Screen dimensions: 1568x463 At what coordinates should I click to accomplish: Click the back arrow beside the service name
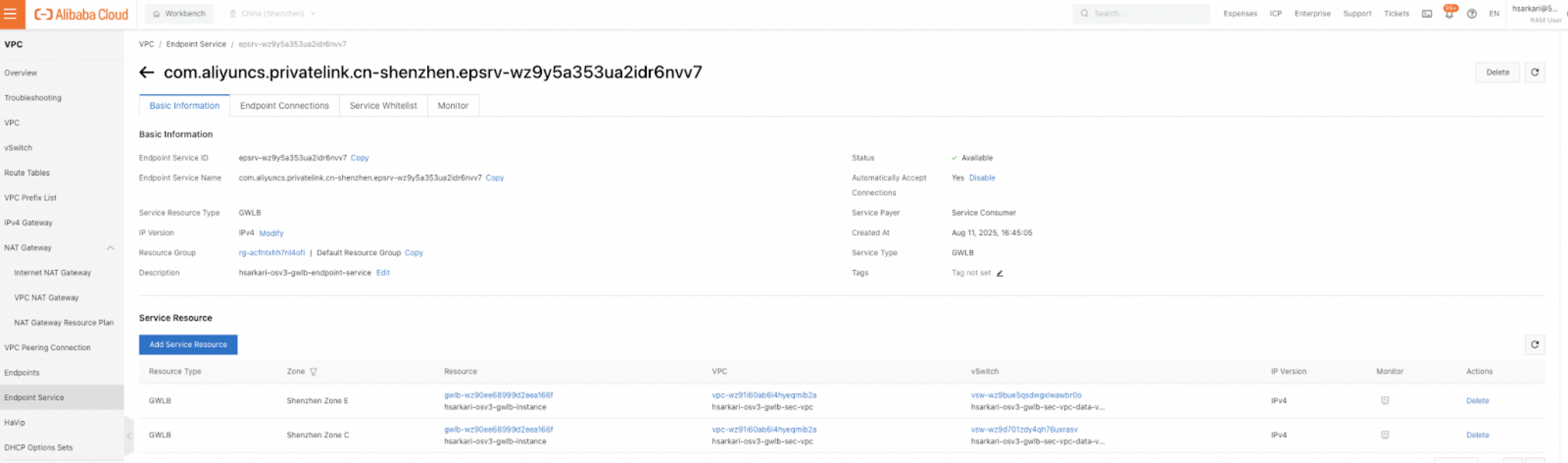(146, 73)
